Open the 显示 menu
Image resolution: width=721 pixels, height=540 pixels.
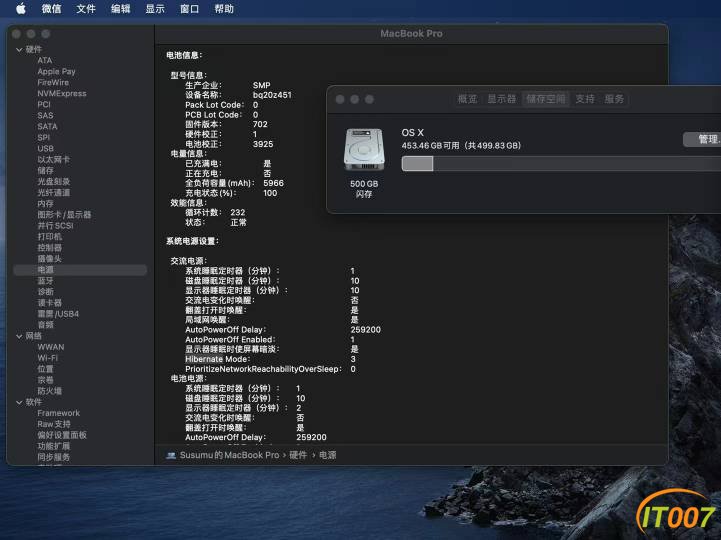tap(155, 9)
